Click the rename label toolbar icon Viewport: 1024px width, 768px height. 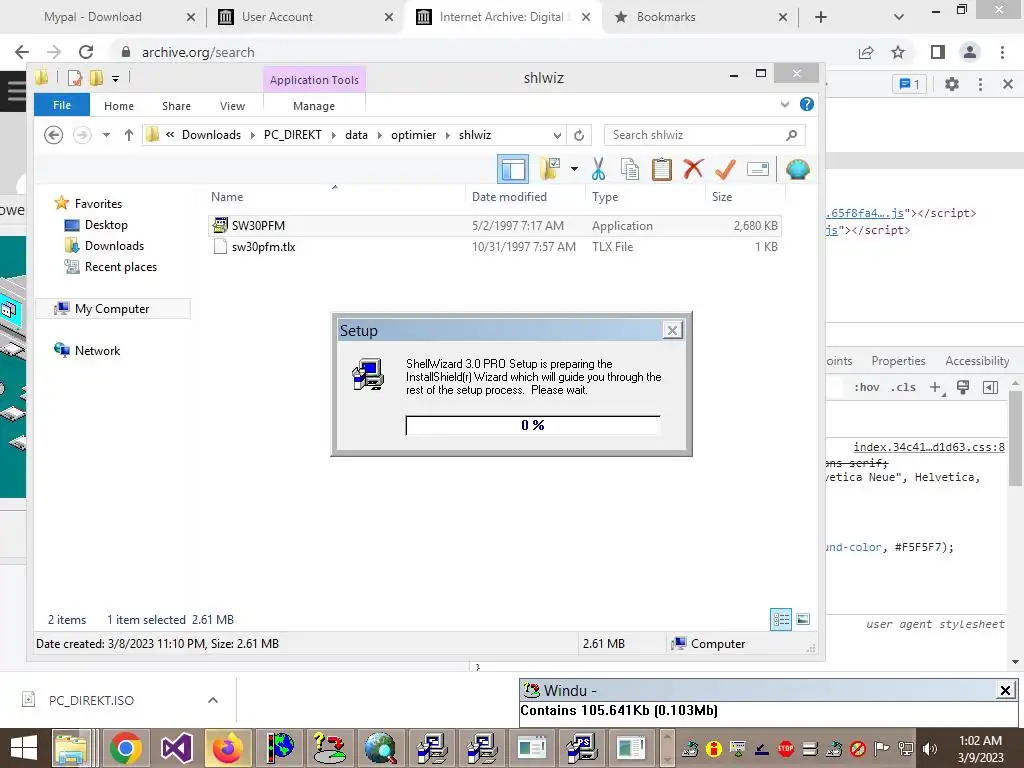pyautogui.click(x=758, y=170)
